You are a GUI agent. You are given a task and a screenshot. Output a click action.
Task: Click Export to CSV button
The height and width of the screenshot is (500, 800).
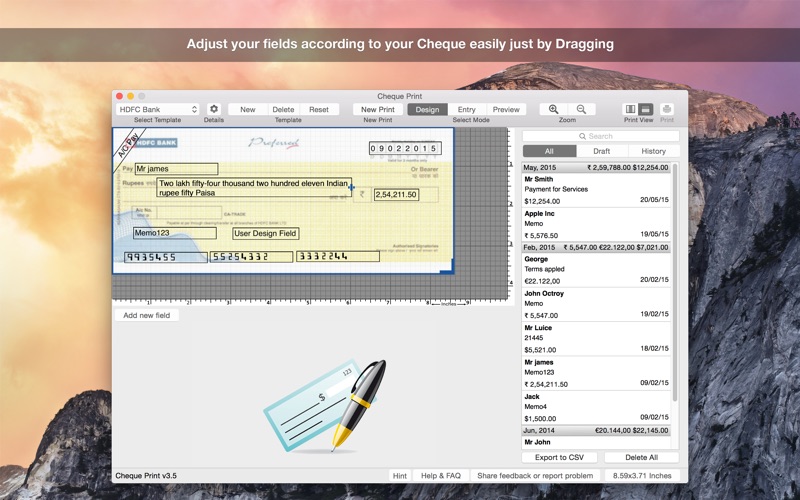point(559,457)
